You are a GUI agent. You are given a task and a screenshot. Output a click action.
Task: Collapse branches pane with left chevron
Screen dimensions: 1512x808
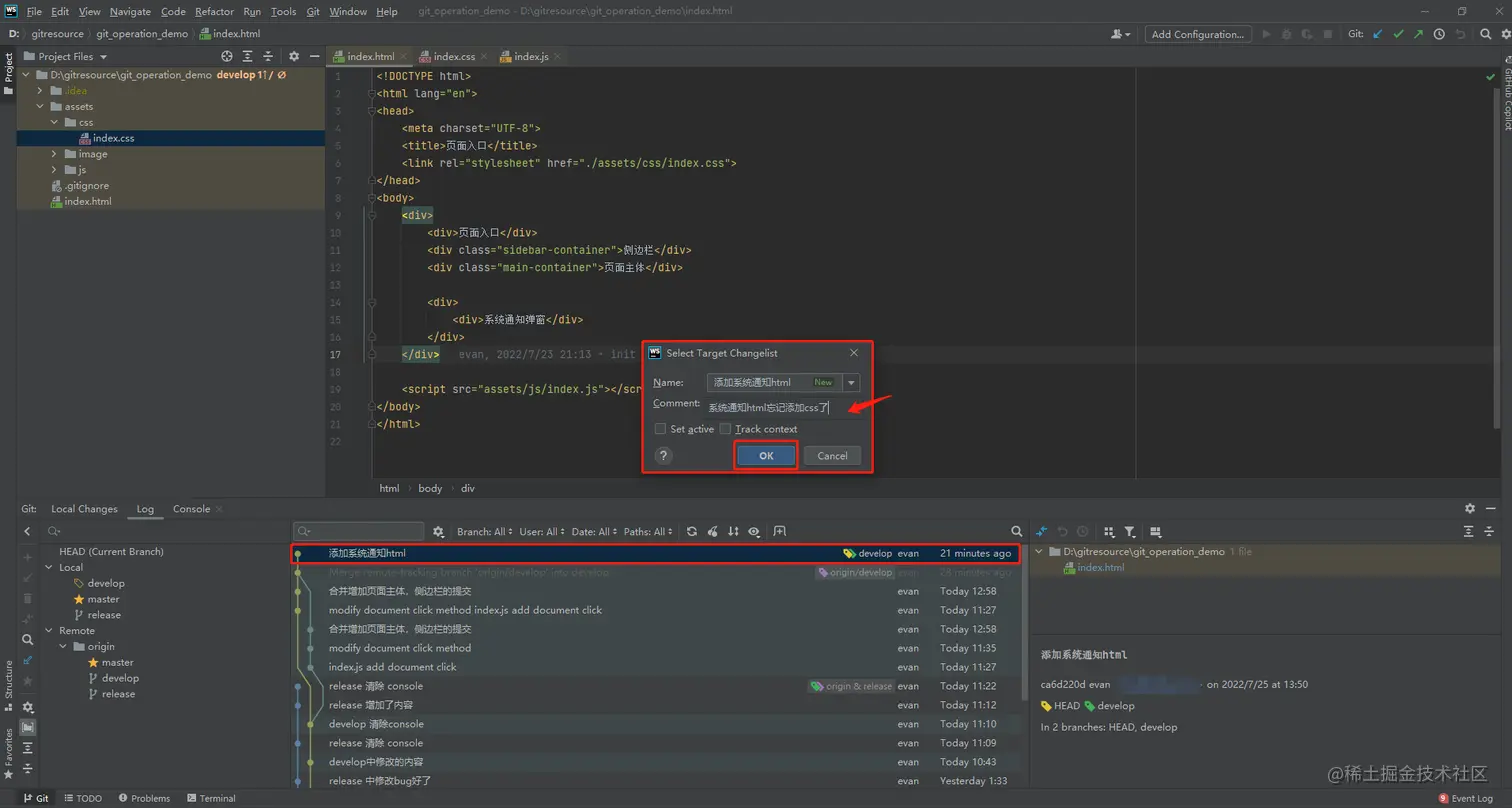click(27, 532)
